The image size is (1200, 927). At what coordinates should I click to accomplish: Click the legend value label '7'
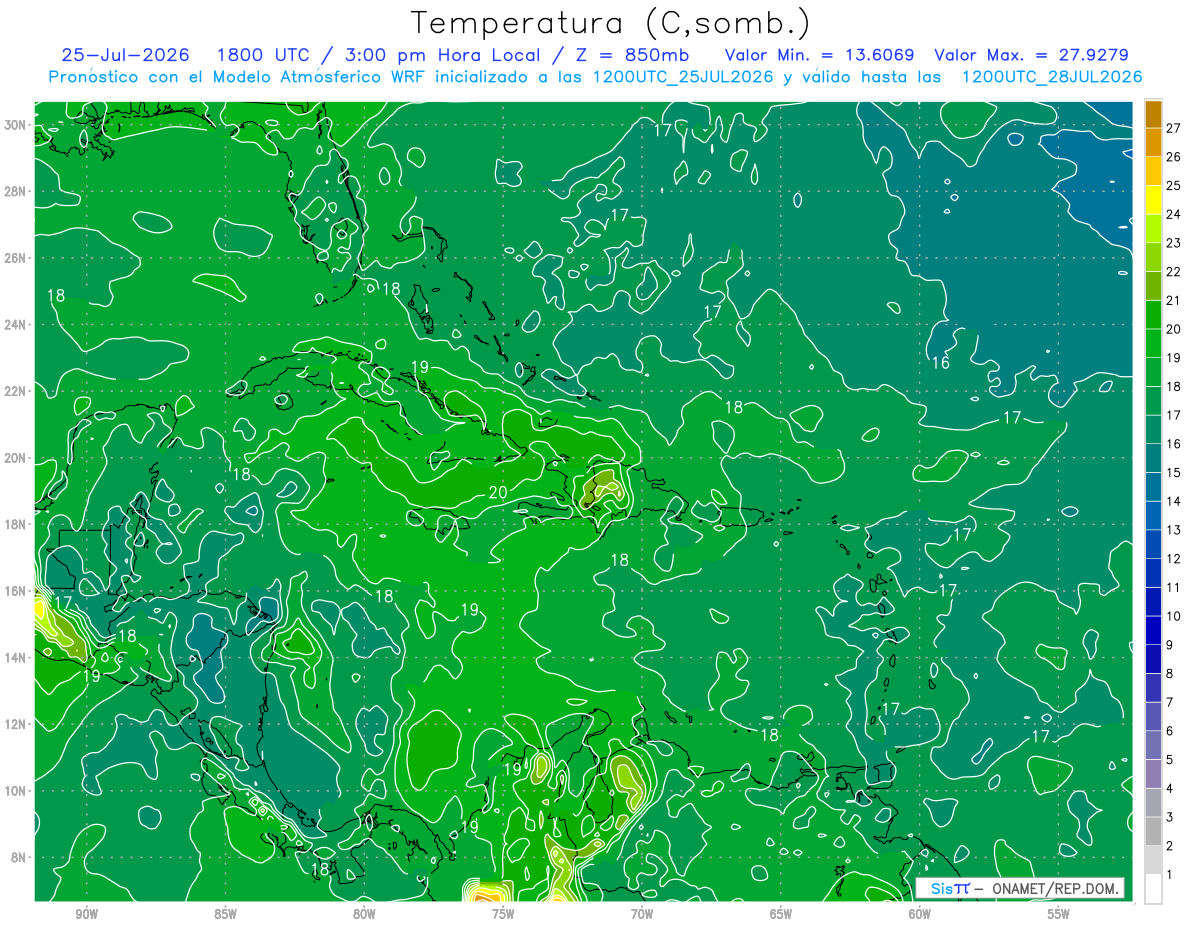1170,702
